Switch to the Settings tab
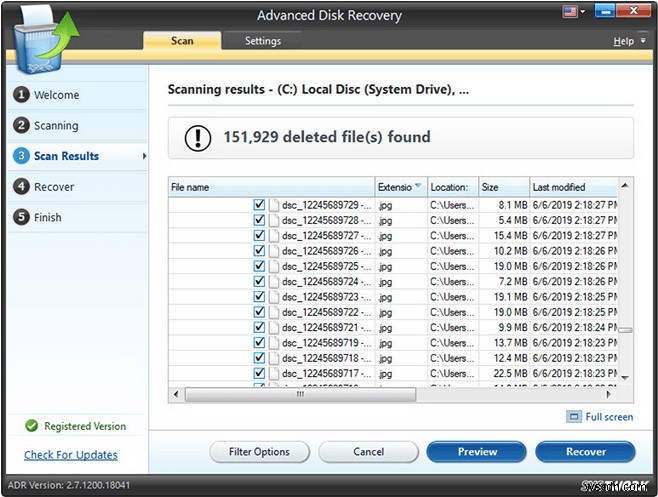This screenshot has height=497, width=658. click(262, 41)
